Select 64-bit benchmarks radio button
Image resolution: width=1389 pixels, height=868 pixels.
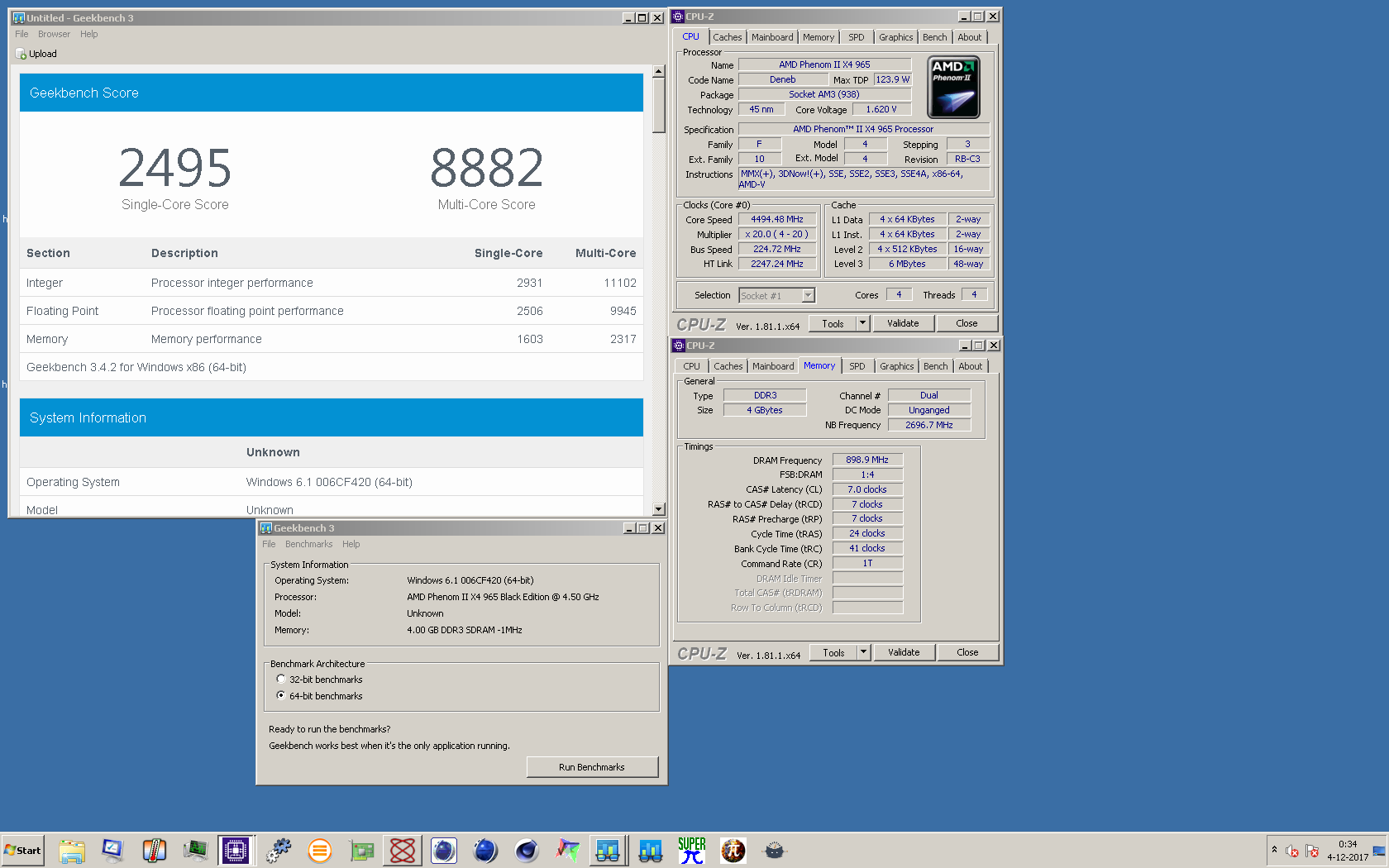pos(281,695)
